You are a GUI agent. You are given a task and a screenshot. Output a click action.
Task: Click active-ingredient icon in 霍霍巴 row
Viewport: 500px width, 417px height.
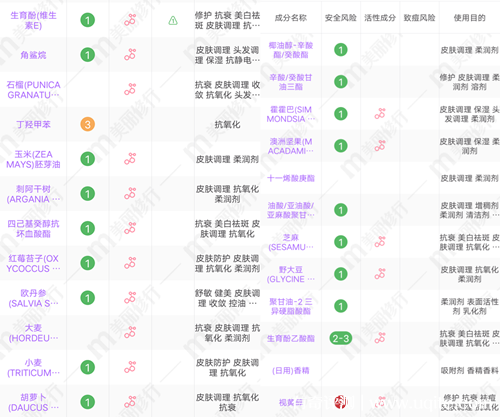coord(380,114)
